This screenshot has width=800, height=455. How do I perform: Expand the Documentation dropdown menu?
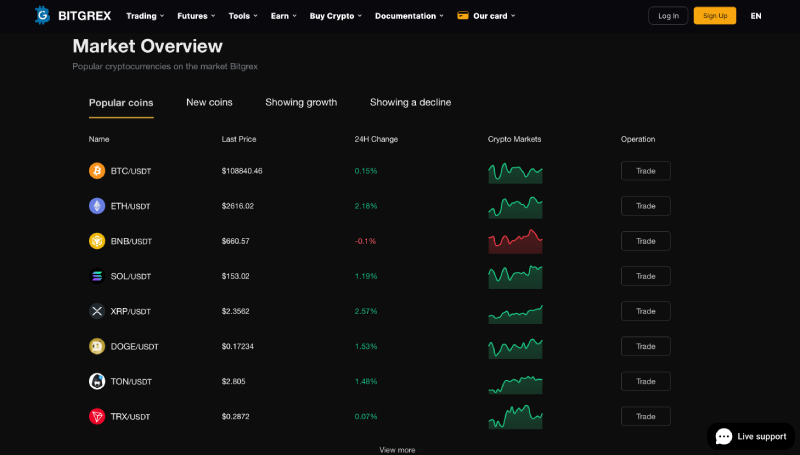[409, 16]
